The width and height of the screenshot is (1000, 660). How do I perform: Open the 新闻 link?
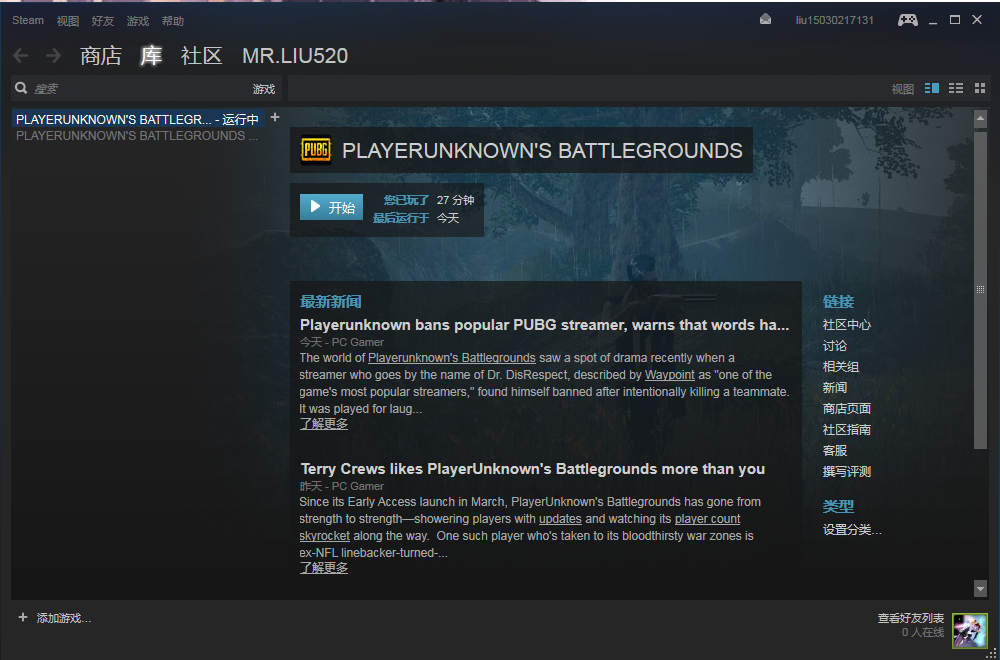point(835,388)
